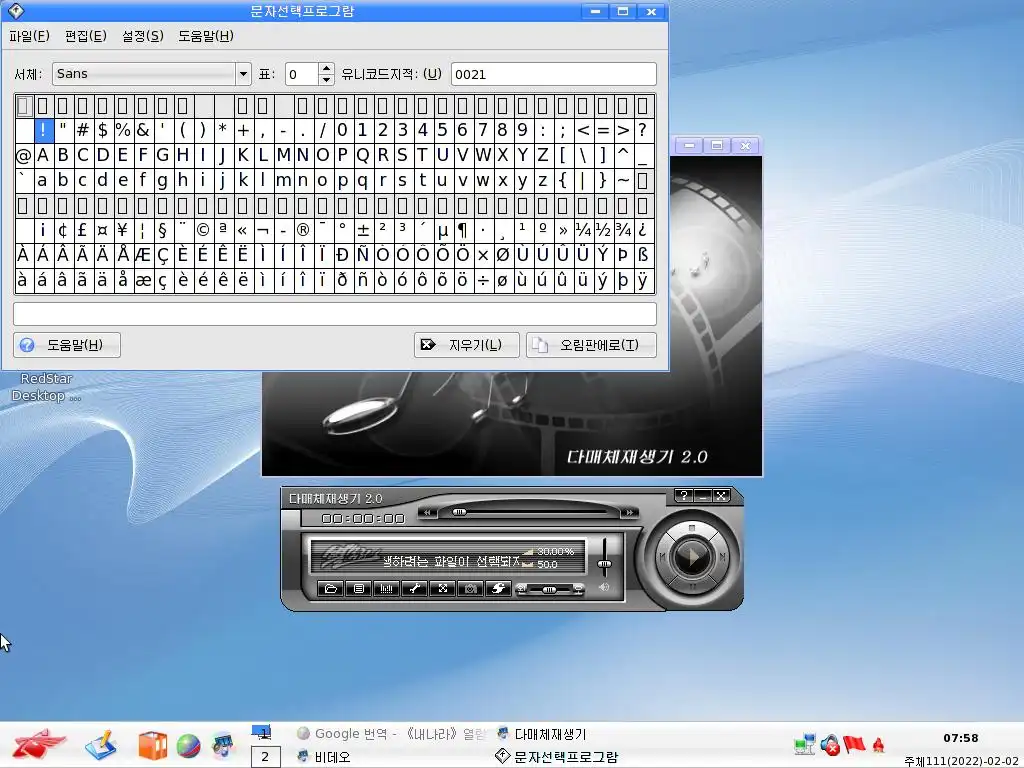Rewind using the seek-back arrows
Viewport: 1024px width, 768px height.
[427, 513]
